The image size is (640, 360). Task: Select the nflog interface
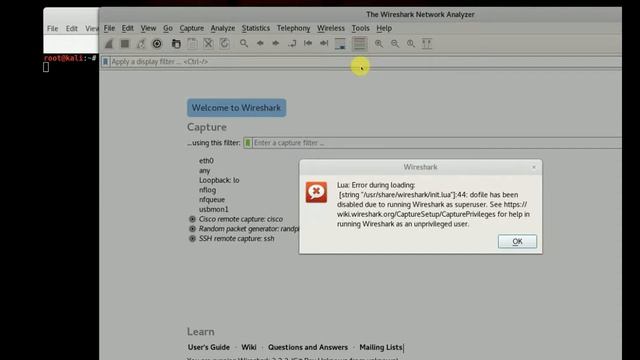(207, 190)
